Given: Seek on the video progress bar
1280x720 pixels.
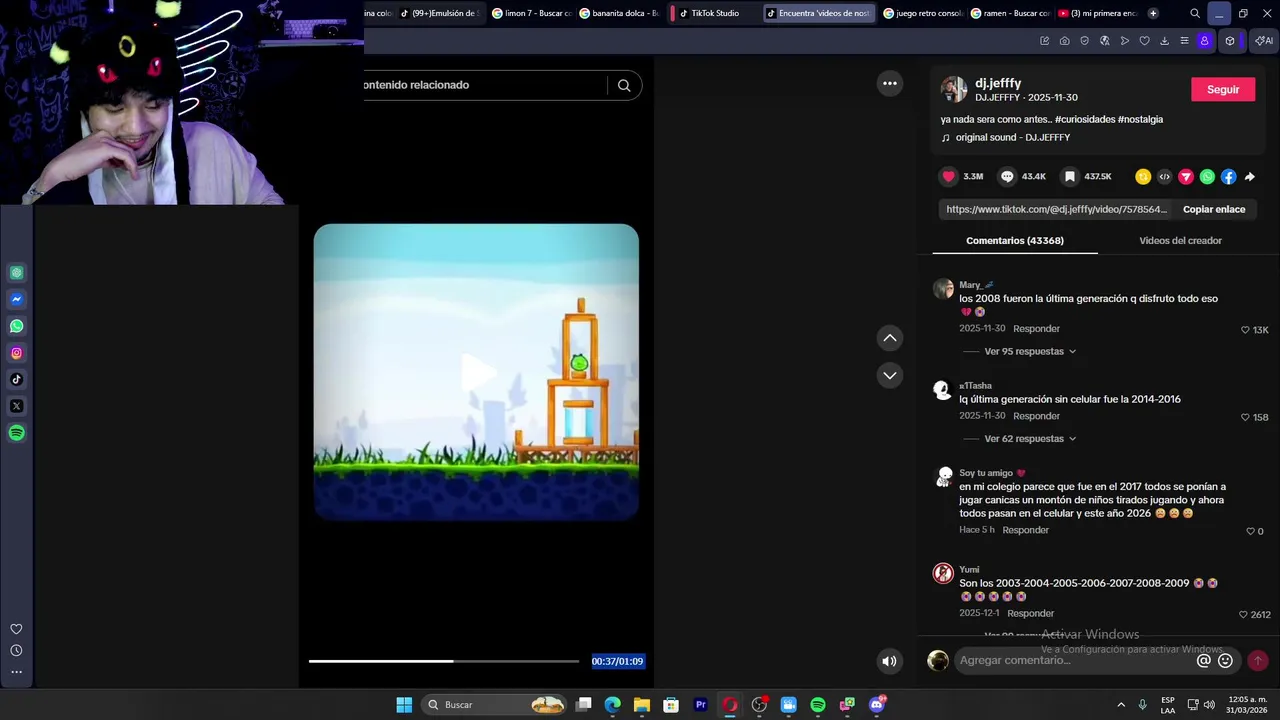Looking at the screenshot, I should tap(444, 661).
